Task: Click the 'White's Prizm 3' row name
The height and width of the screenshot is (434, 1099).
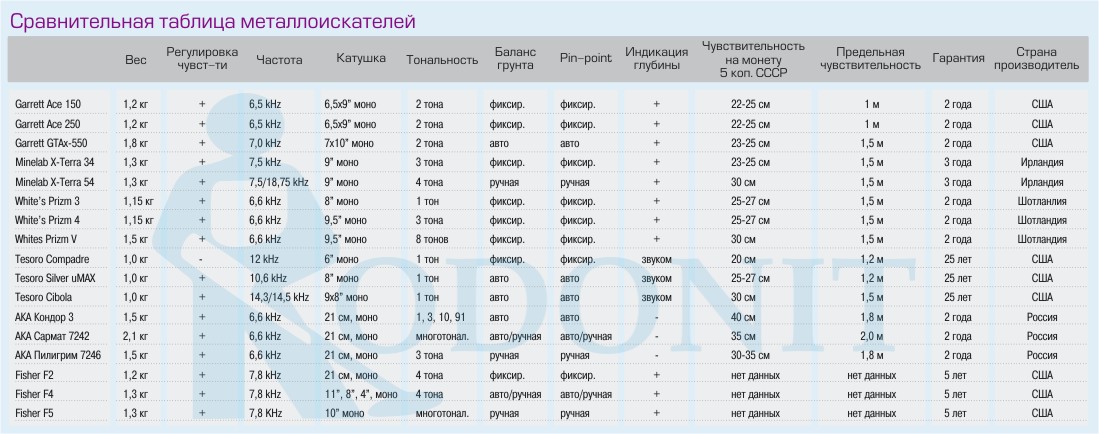Action: click(47, 201)
